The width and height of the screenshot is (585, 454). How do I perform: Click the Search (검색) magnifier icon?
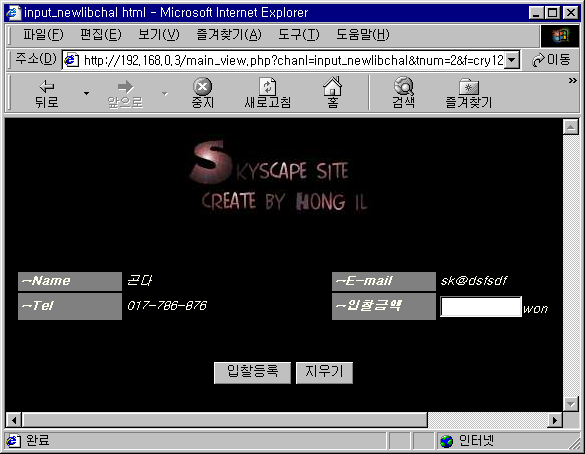[403, 86]
